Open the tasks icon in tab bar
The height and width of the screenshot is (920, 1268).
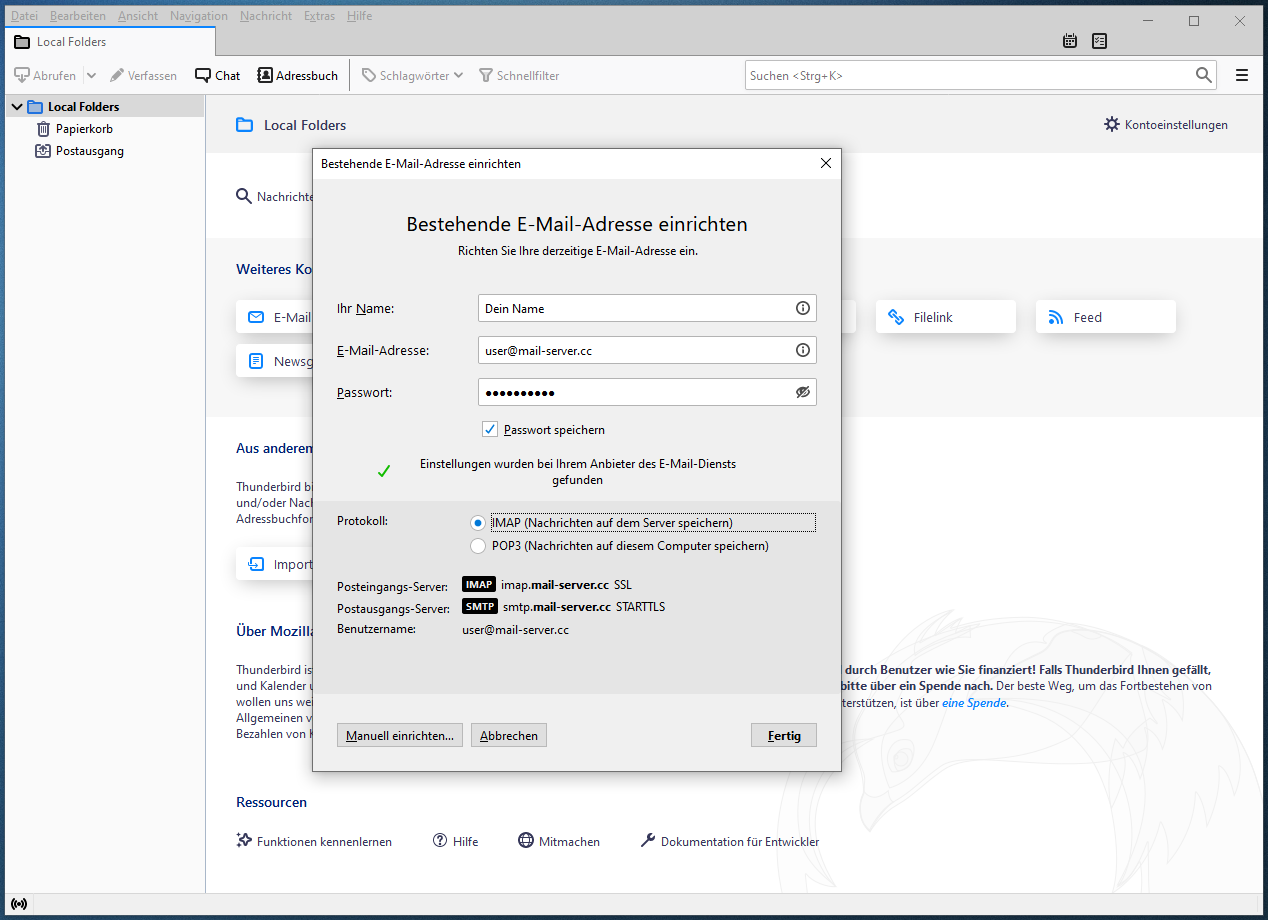(1100, 41)
